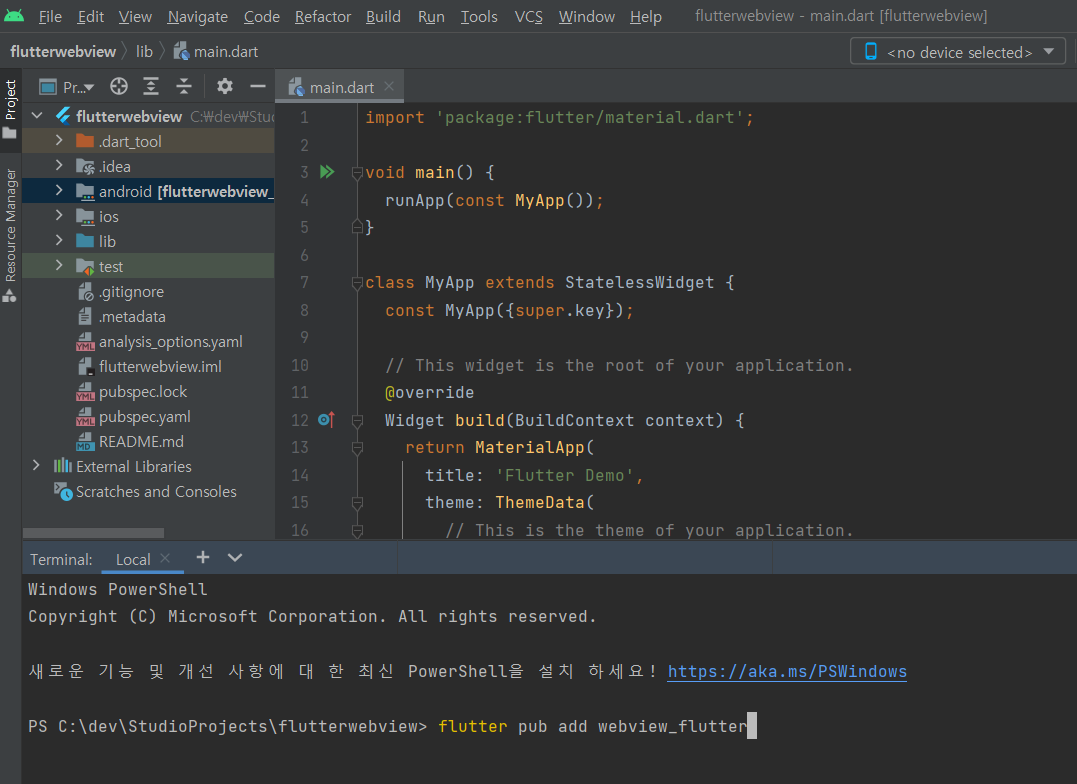Open the Resource Manager side panel
The width and height of the screenshot is (1077, 784).
10,235
